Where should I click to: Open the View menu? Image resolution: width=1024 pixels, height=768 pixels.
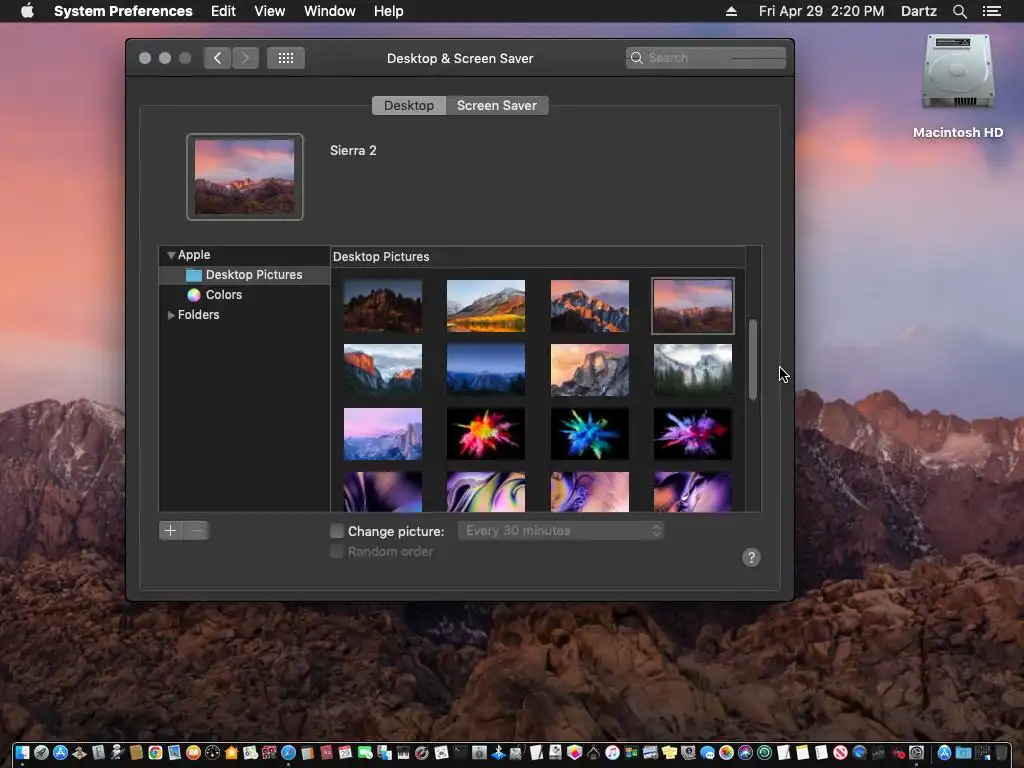270,11
